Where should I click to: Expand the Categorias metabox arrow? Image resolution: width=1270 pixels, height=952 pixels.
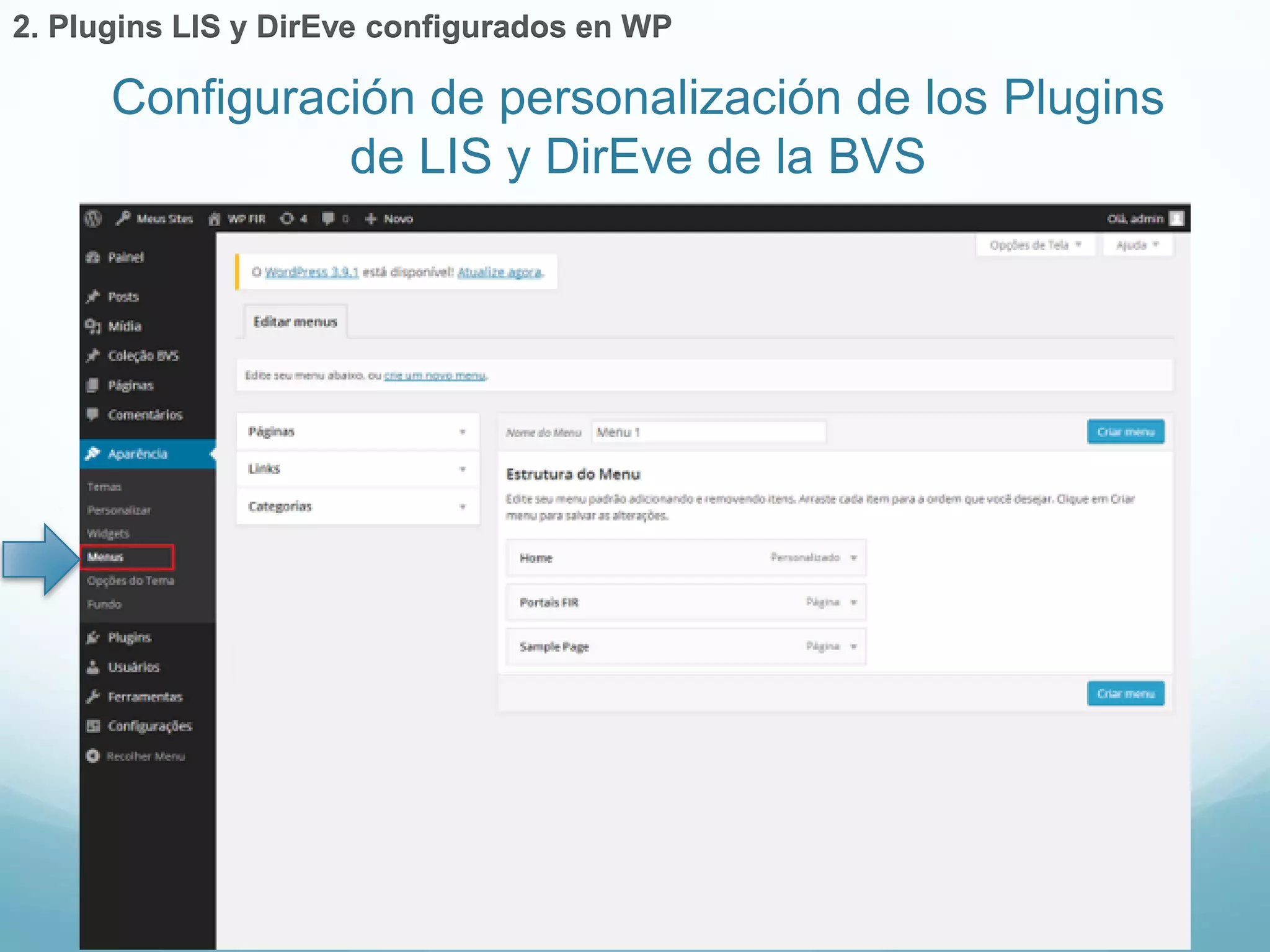(x=463, y=506)
